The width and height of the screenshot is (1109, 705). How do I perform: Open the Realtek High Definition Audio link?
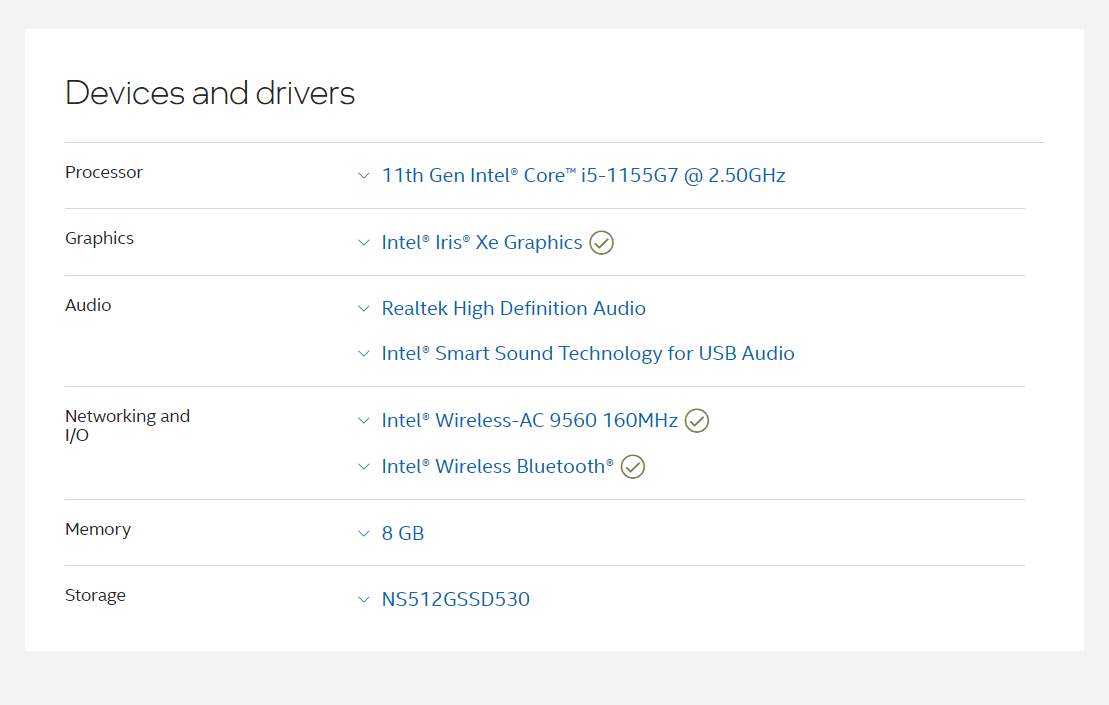click(x=513, y=309)
